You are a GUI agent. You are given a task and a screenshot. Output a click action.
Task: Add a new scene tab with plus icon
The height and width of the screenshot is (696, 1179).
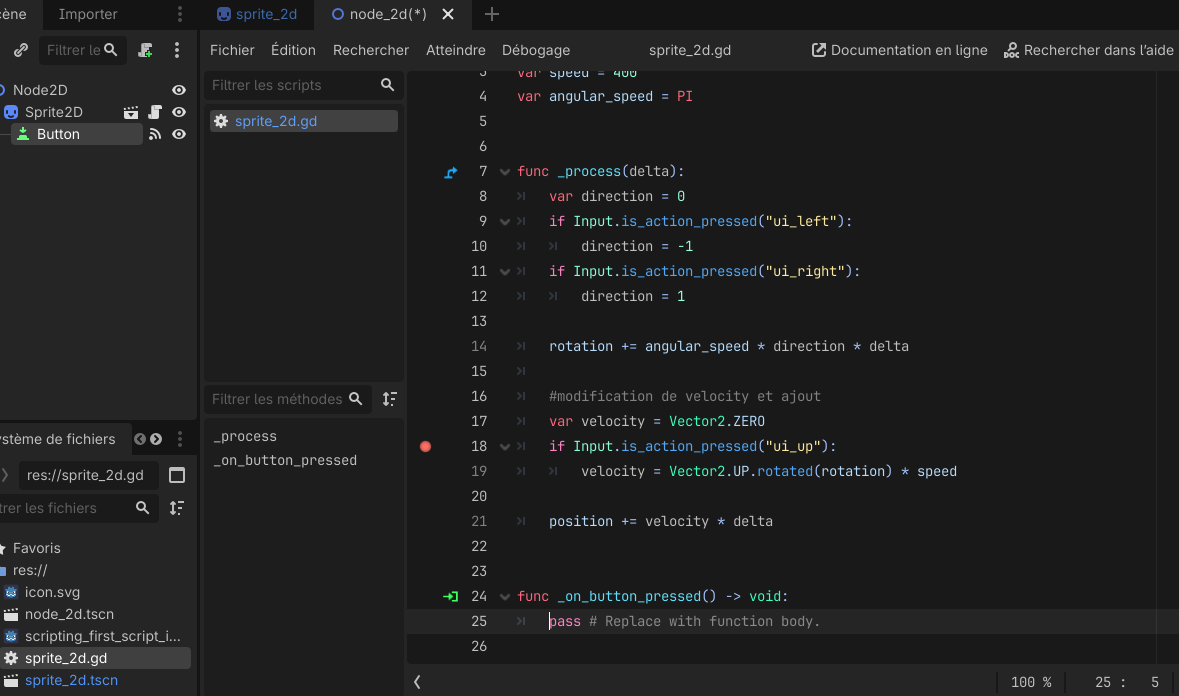[492, 14]
